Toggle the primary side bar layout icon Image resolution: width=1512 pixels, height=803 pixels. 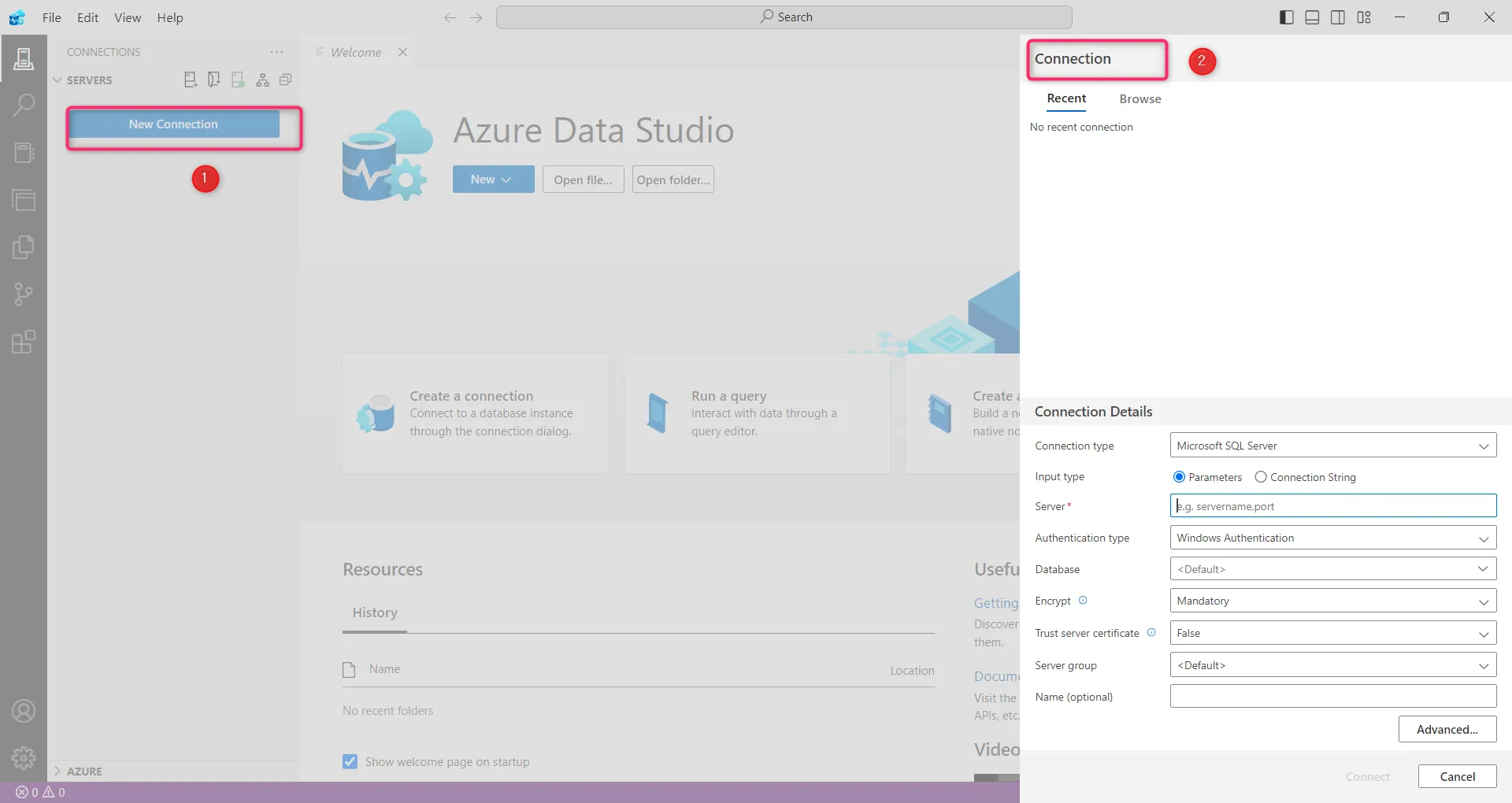pyautogui.click(x=1287, y=17)
